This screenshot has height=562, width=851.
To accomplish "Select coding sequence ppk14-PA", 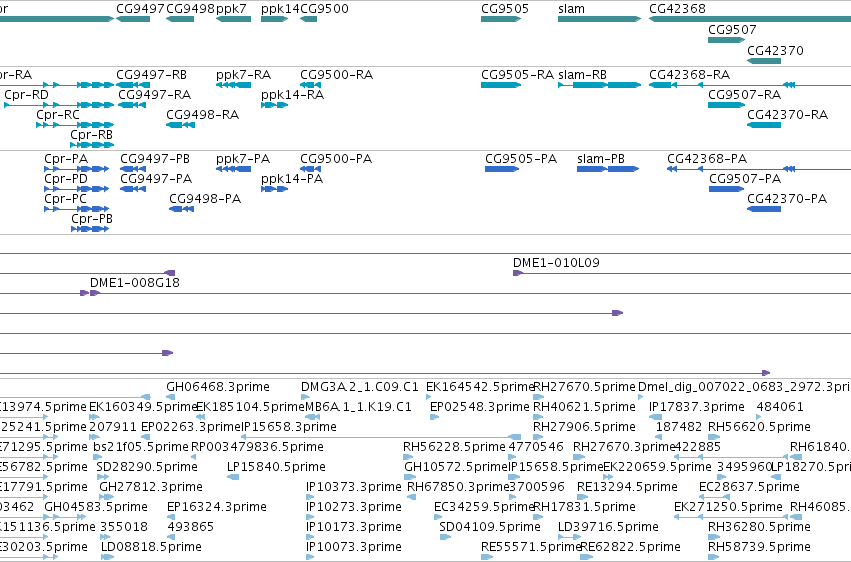I will coord(292,179).
